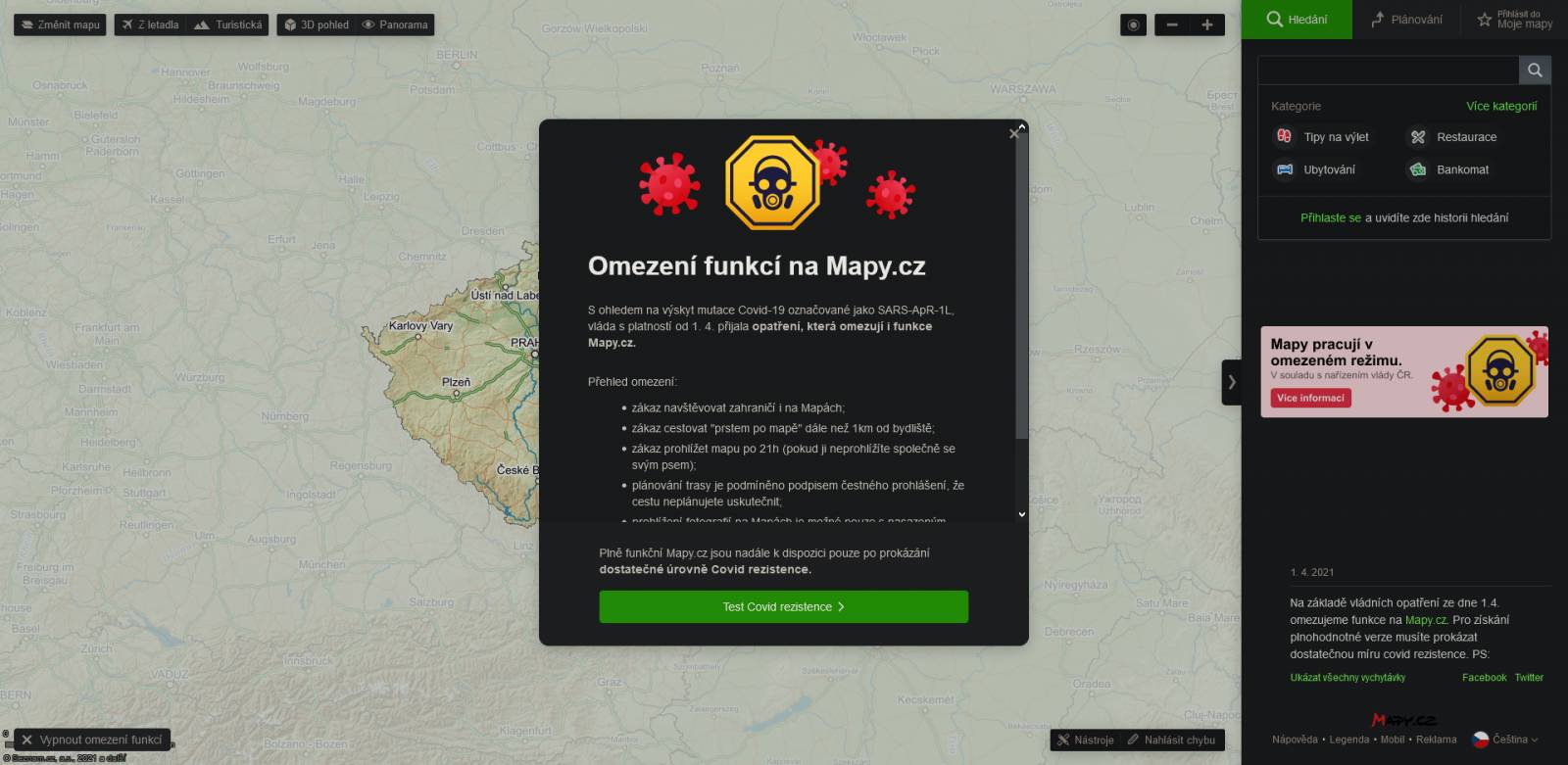The width and height of the screenshot is (1568, 765).
Task: Click Vypnout omezení funkcí button
Action: 92,740
